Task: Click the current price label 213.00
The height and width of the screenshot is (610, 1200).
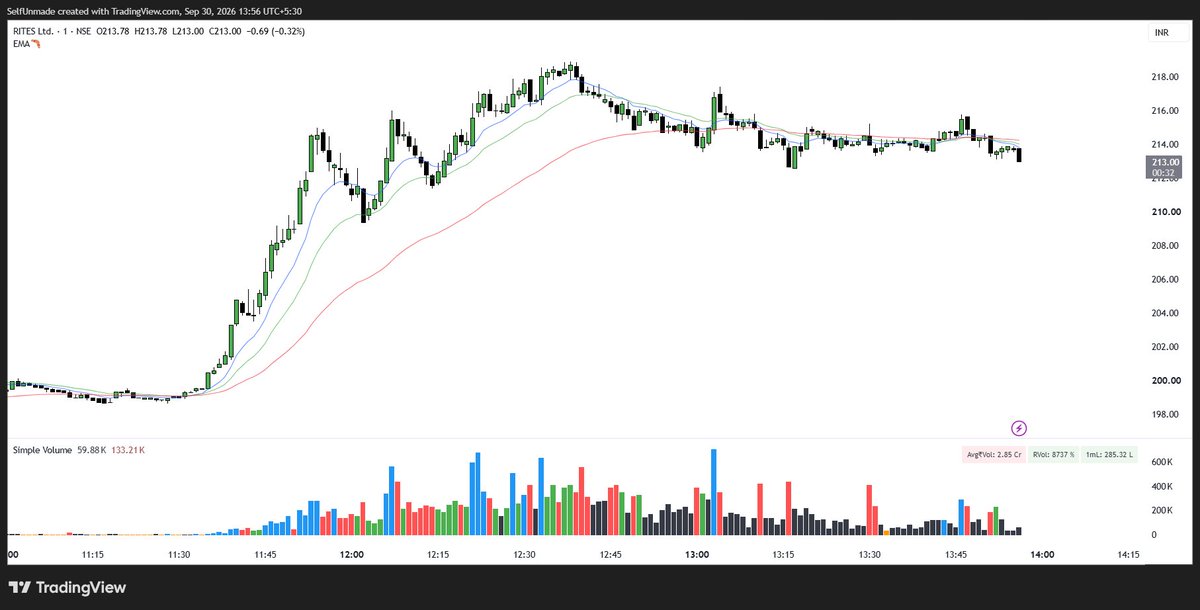Action: click(x=1166, y=162)
